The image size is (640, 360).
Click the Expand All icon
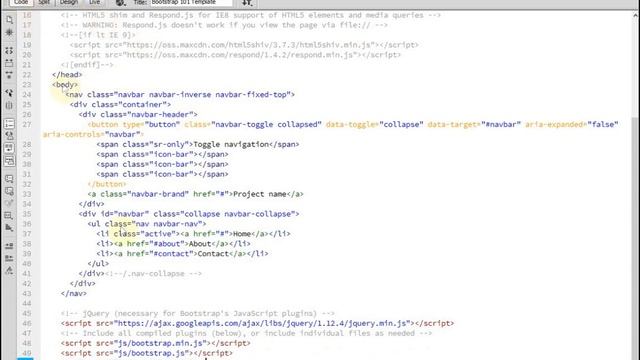point(9,75)
